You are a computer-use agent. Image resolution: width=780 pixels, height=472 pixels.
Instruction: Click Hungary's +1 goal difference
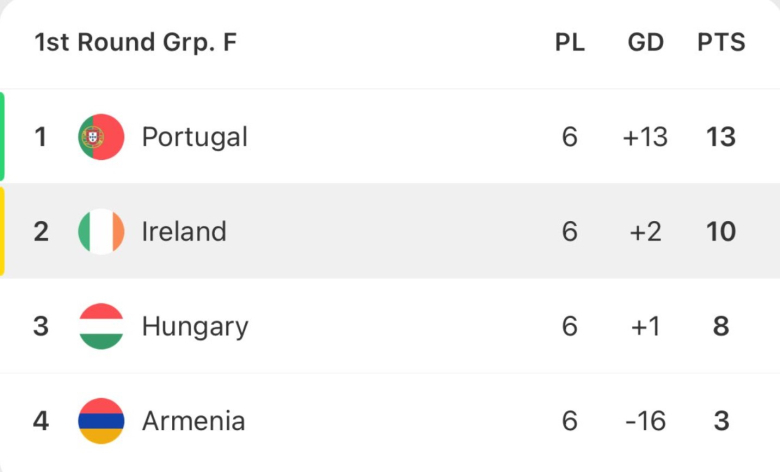(645, 326)
